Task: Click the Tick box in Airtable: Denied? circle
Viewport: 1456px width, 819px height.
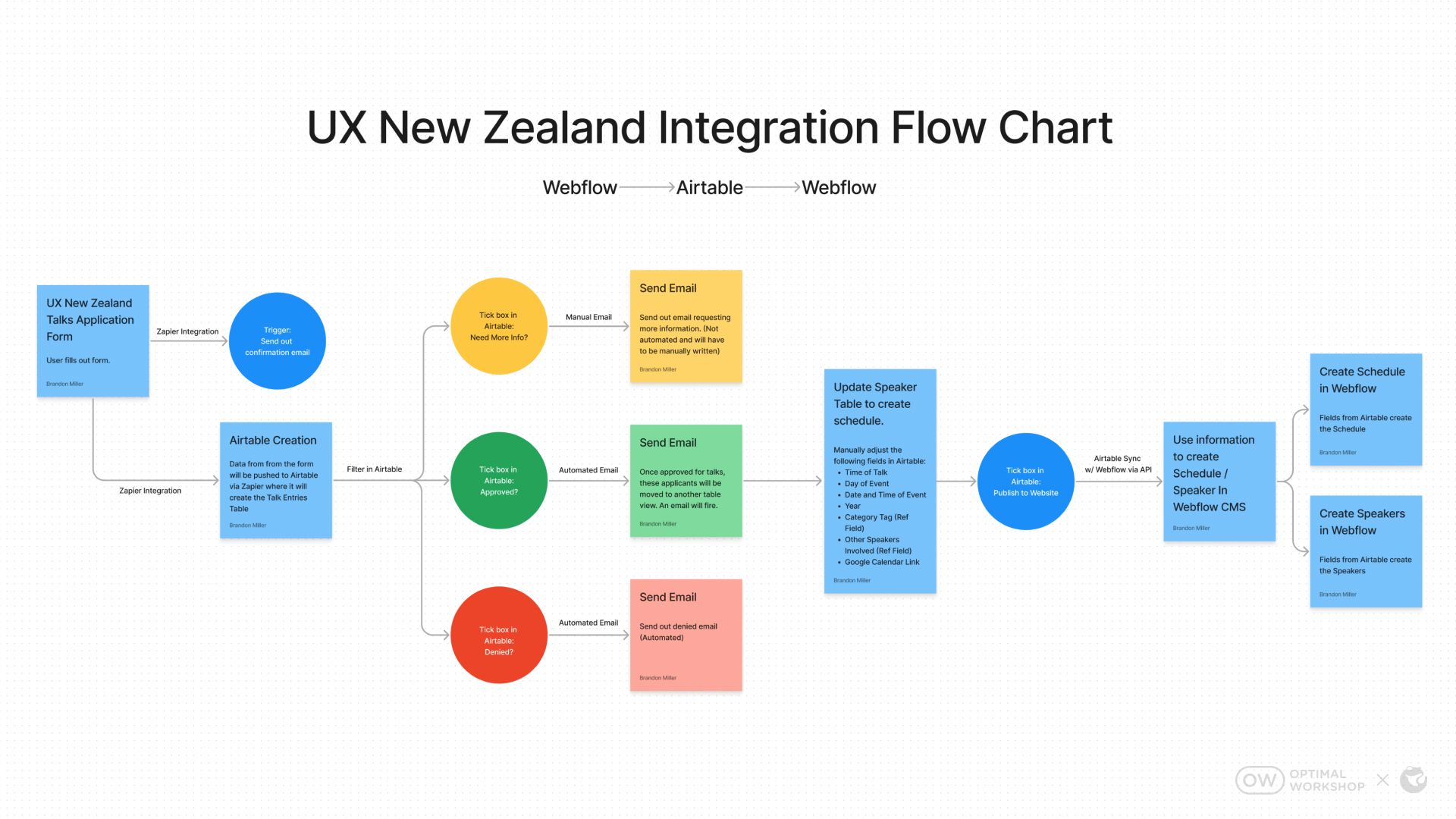Action: pyautogui.click(x=498, y=638)
